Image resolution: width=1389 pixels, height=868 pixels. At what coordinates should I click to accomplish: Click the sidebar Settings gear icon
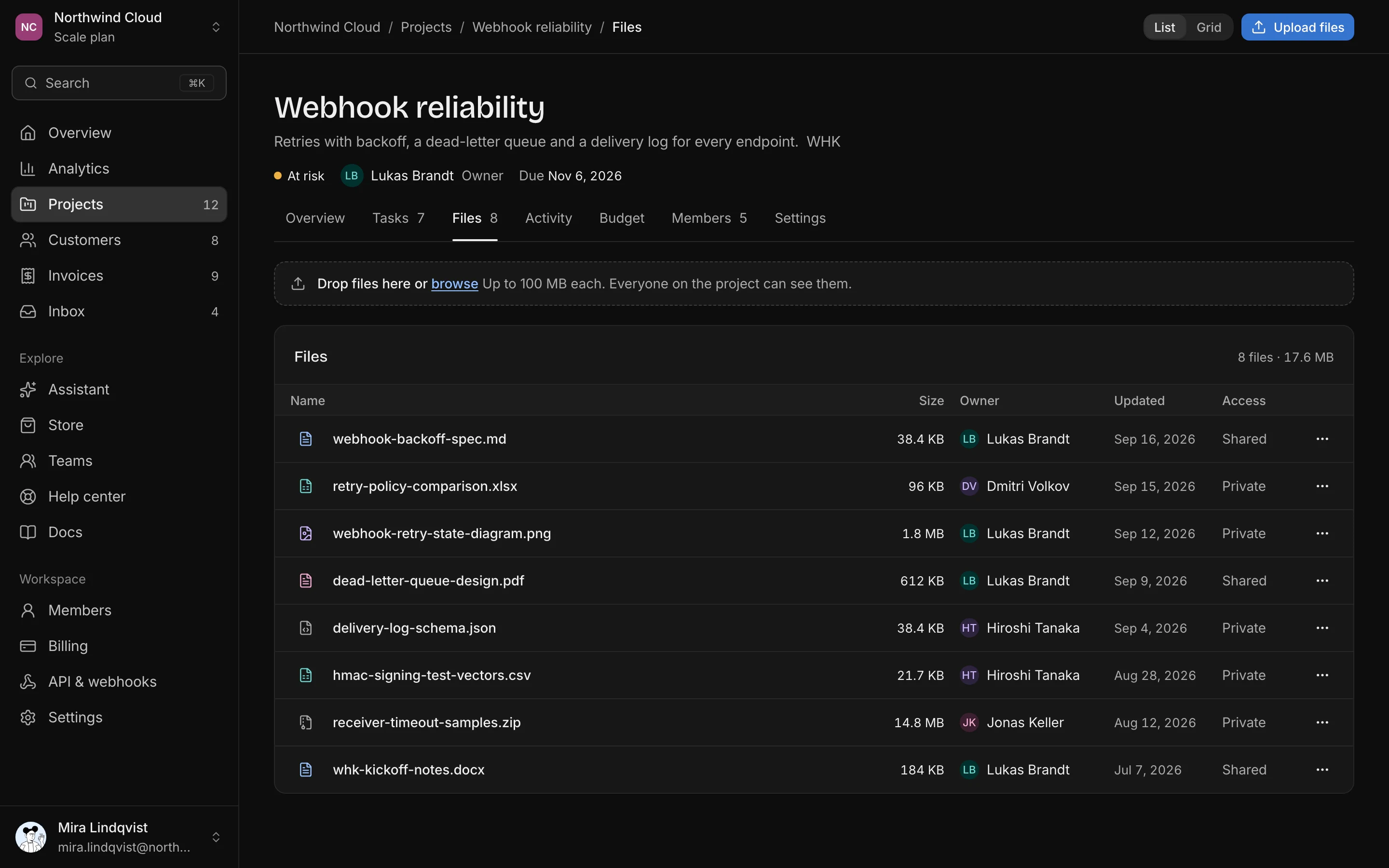tap(27, 717)
